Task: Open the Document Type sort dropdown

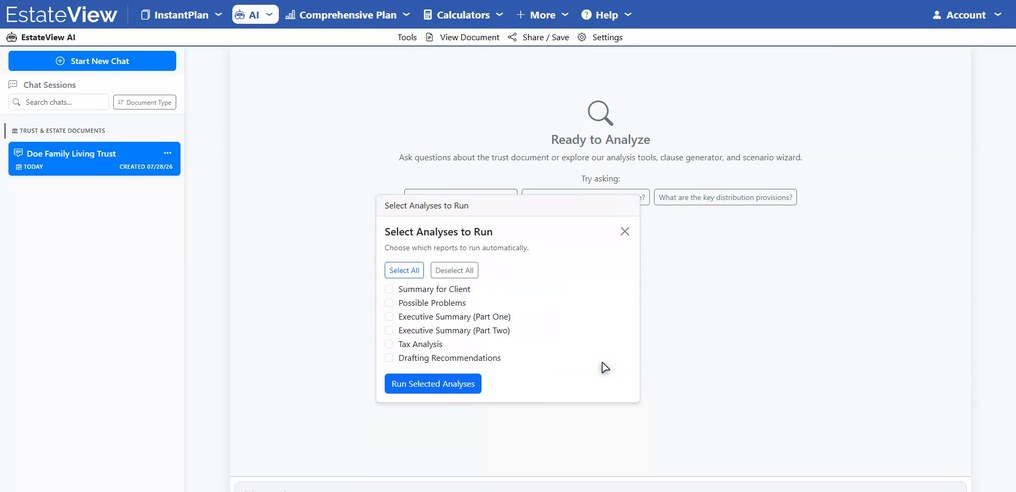Action: [144, 102]
